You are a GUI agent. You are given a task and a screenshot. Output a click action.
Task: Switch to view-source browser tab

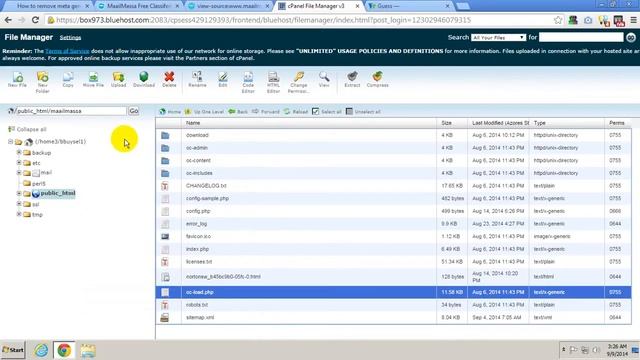(x=229, y=6)
